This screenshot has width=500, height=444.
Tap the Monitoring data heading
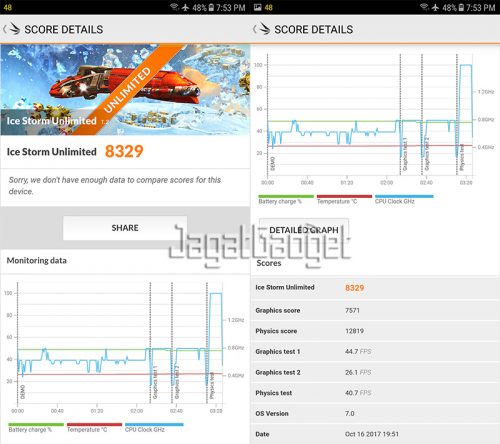[x=37, y=260]
